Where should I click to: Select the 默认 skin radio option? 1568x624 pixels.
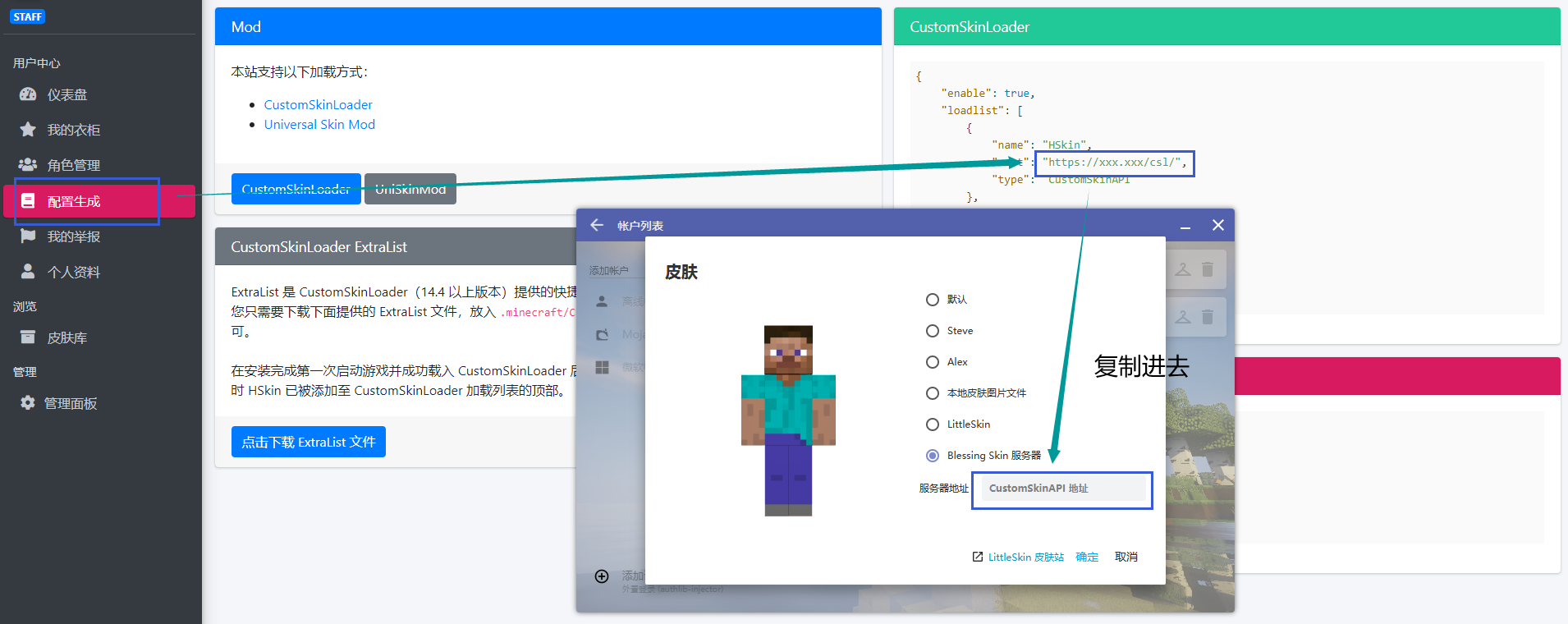933,300
